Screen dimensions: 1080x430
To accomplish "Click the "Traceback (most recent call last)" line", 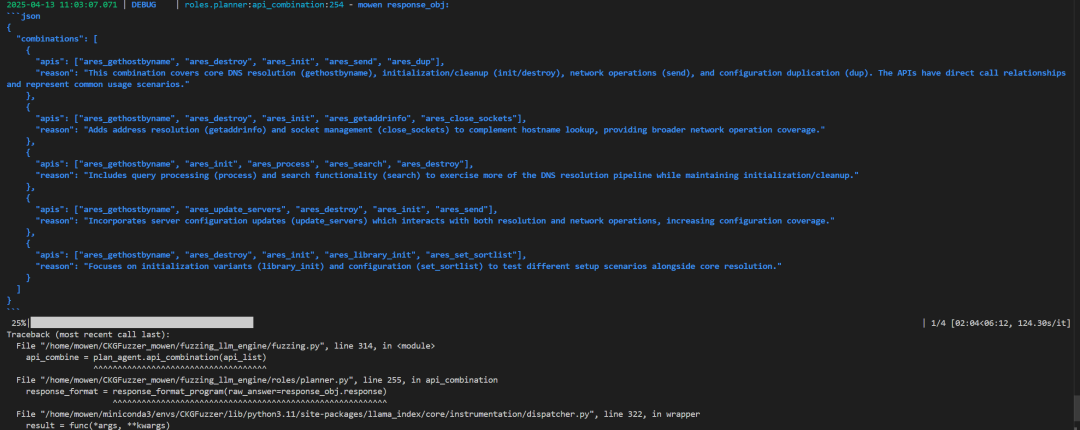I will [88, 334].
